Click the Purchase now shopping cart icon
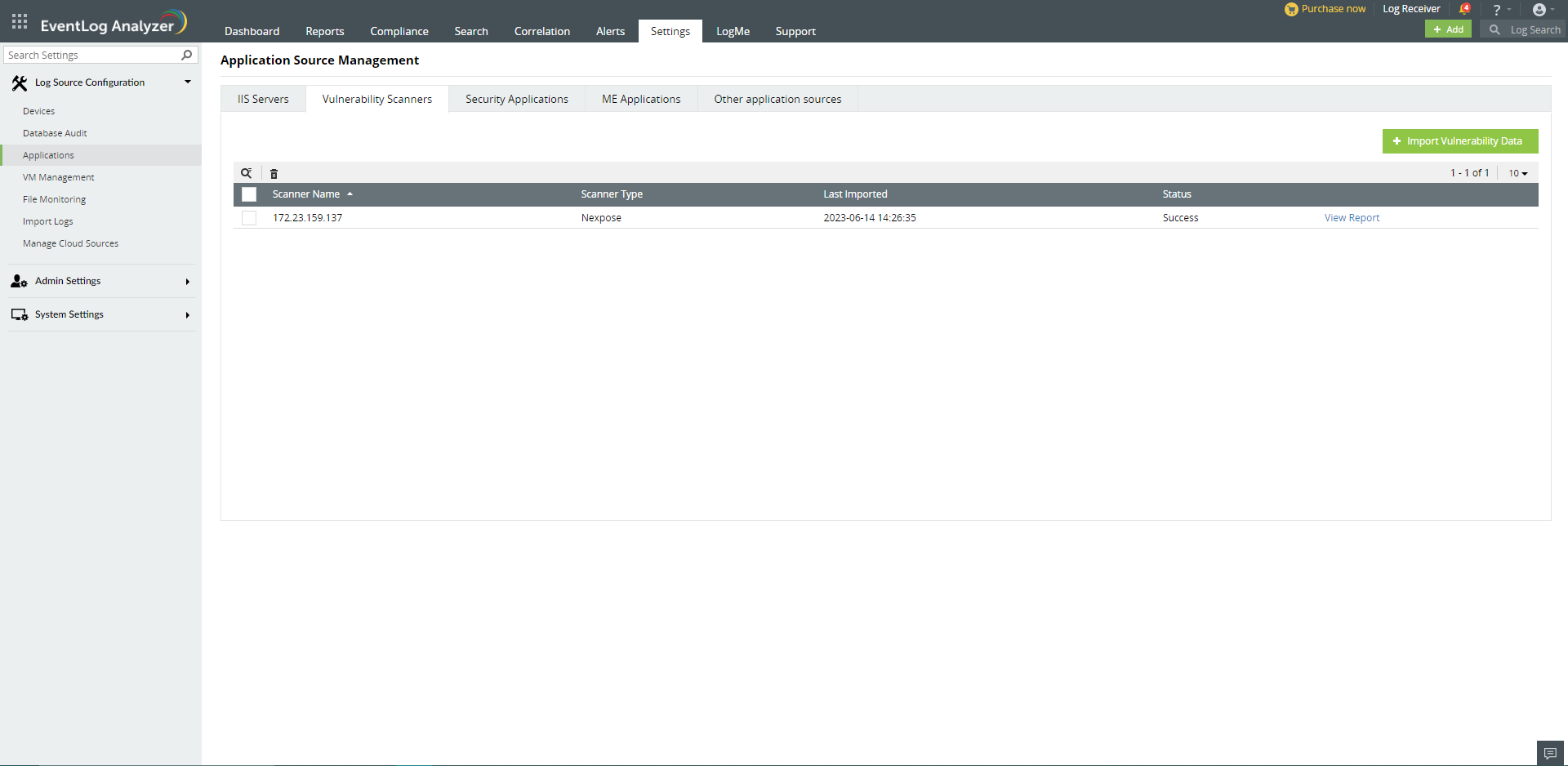 pyautogui.click(x=1291, y=9)
